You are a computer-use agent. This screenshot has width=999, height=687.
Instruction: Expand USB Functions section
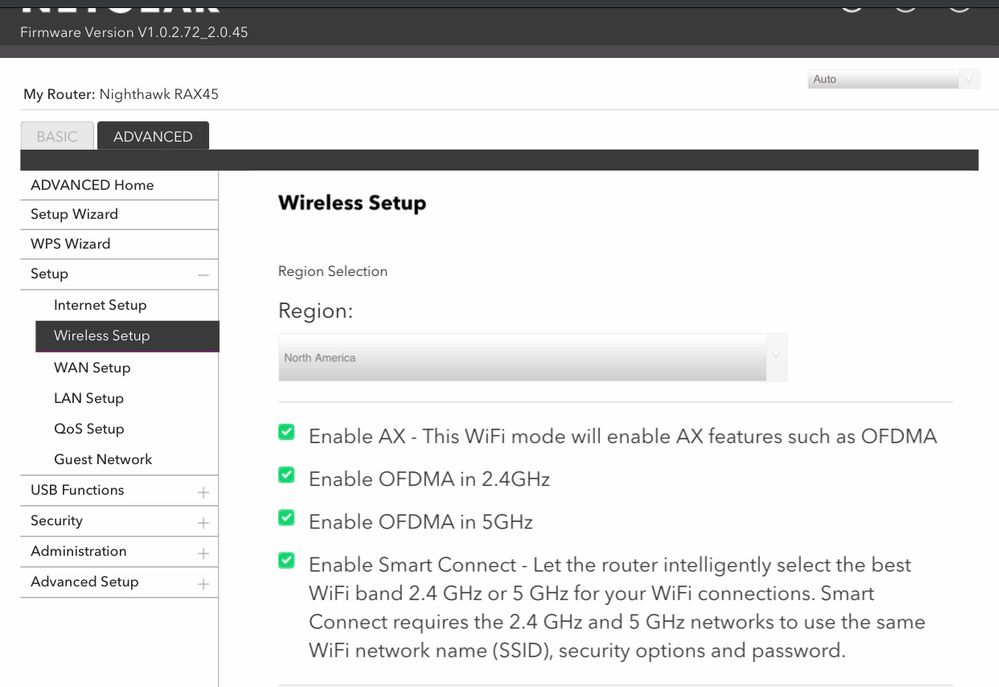tap(119, 490)
